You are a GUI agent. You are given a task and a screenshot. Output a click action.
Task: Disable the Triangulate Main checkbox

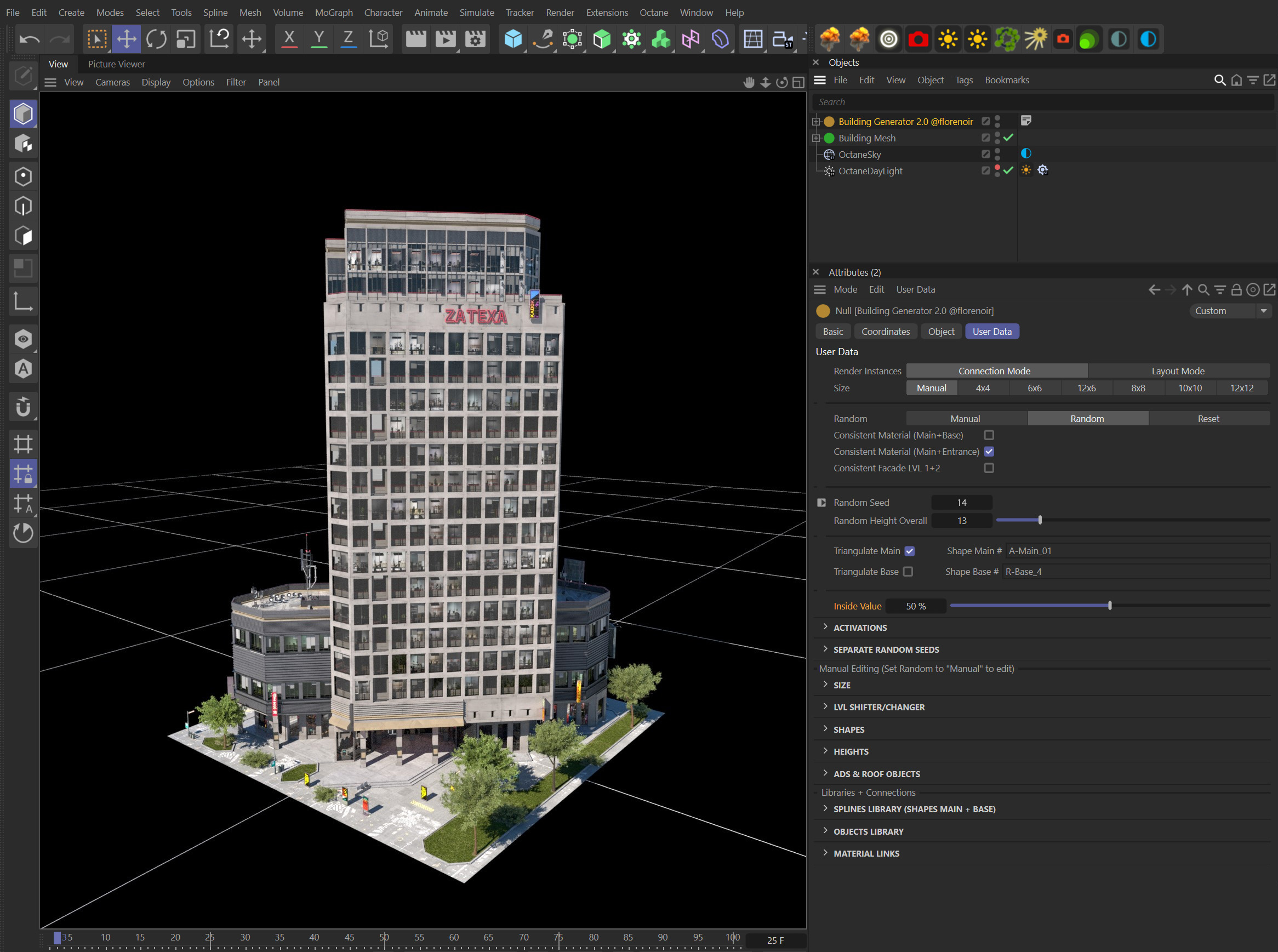pyautogui.click(x=909, y=551)
